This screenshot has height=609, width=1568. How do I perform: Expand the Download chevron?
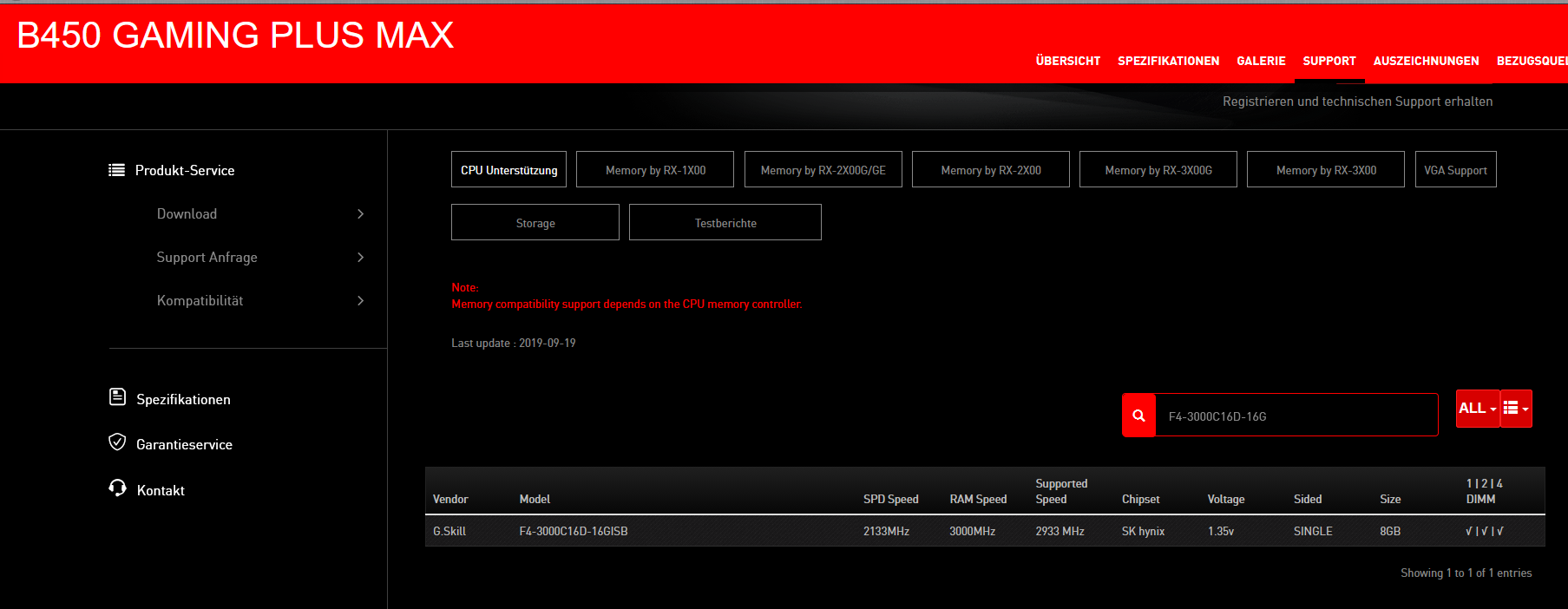[x=361, y=214]
